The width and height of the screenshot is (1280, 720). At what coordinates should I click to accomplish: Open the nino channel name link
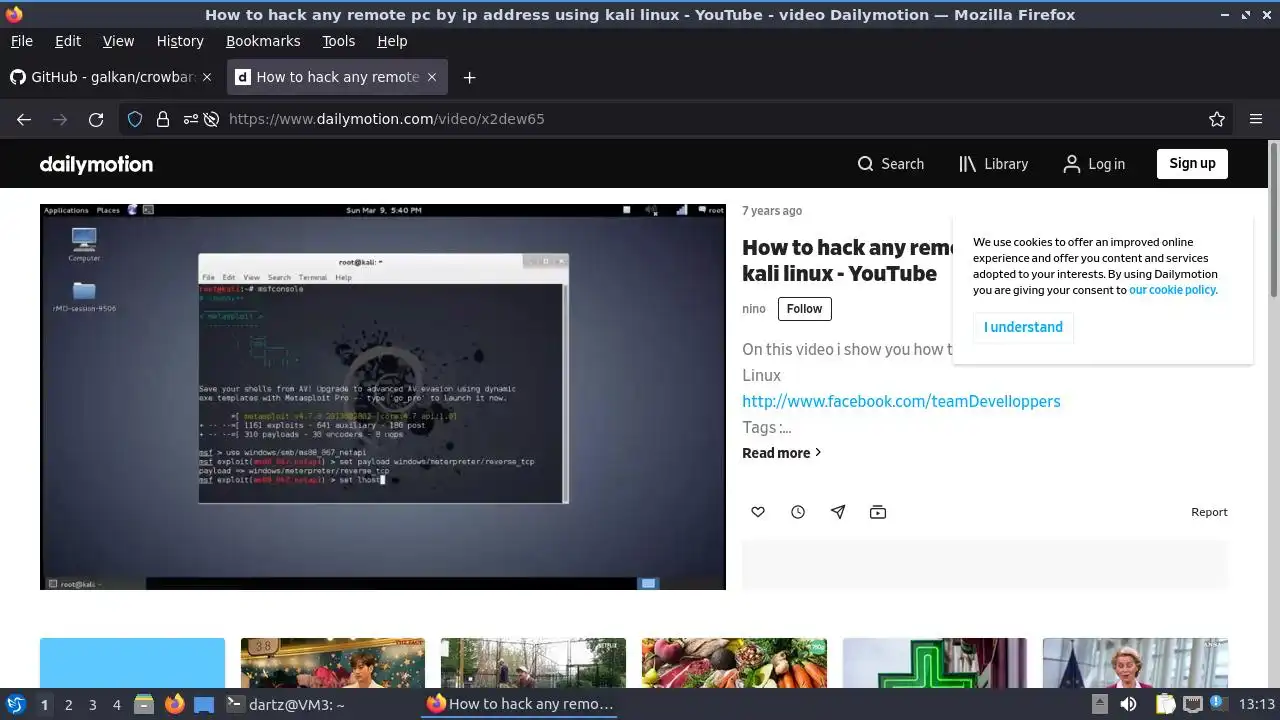753,309
